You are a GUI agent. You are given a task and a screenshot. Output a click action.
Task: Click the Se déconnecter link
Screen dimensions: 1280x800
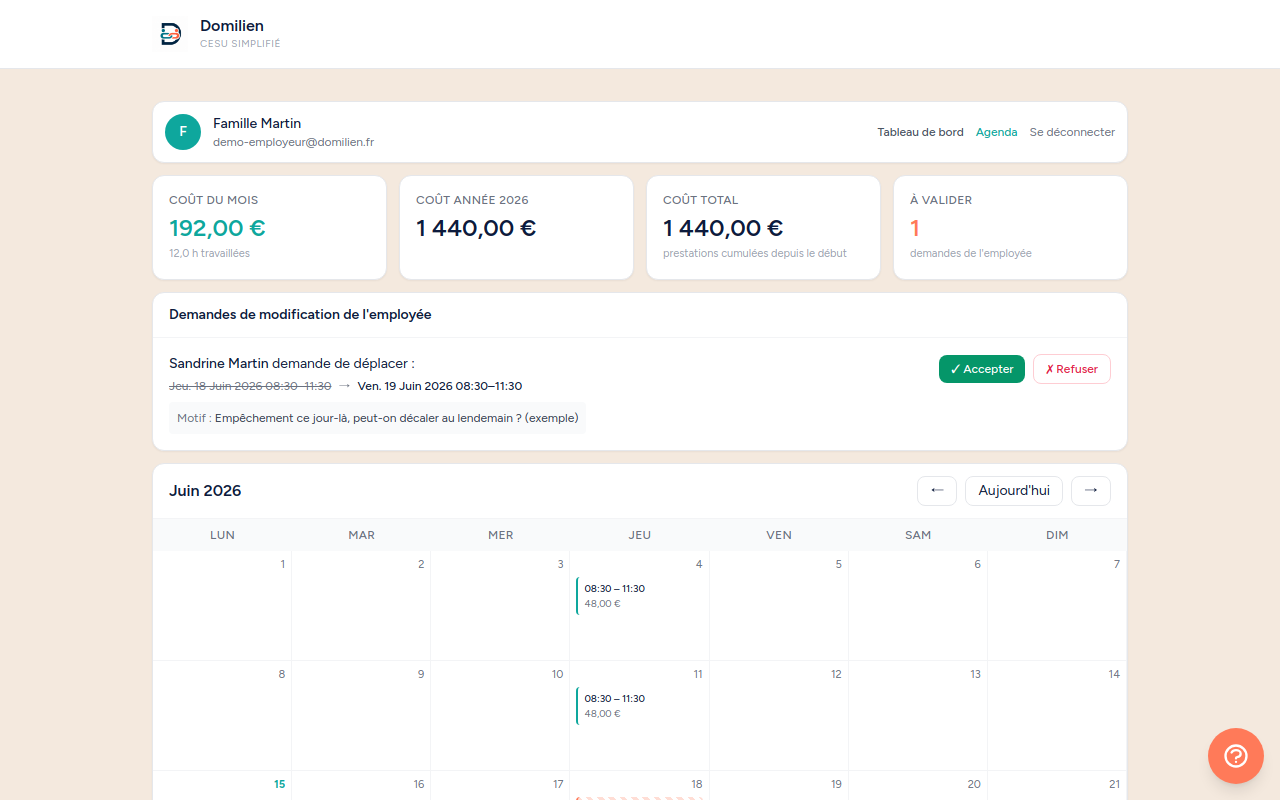1072,132
